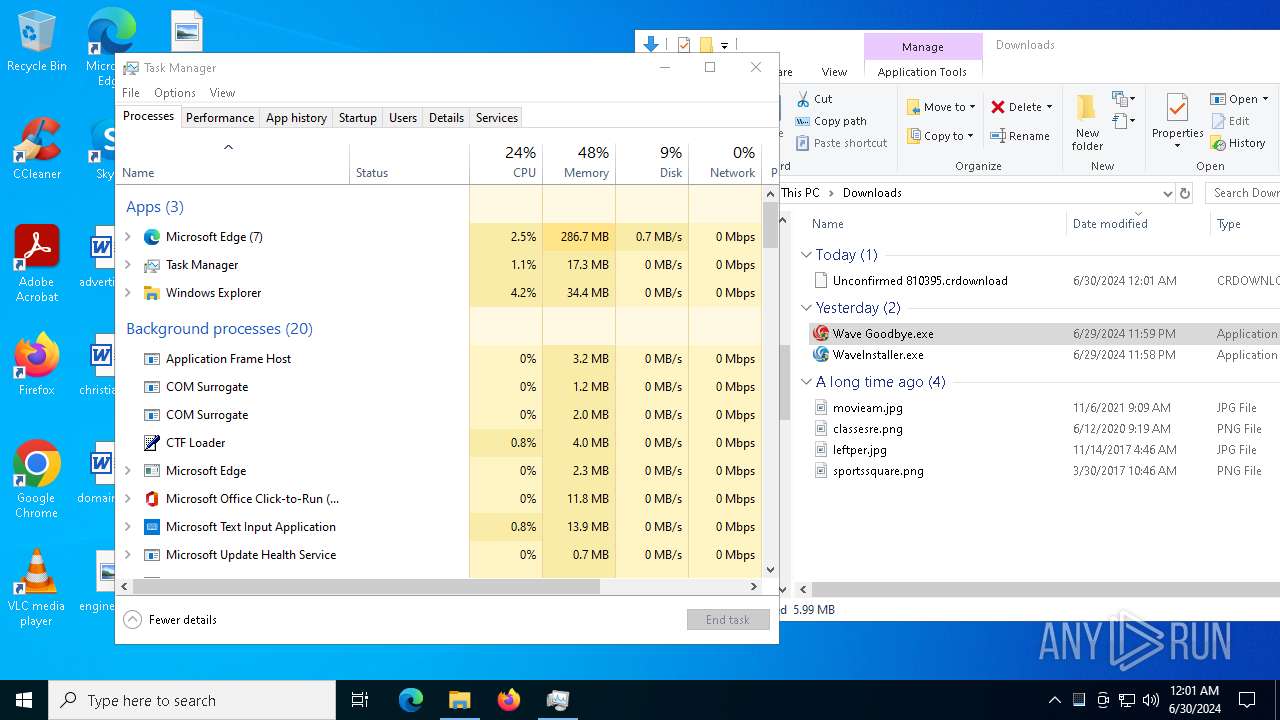Screen dimensions: 1280x720
Task: Click History in Explorer ribbon
Action: point(1238,143)
